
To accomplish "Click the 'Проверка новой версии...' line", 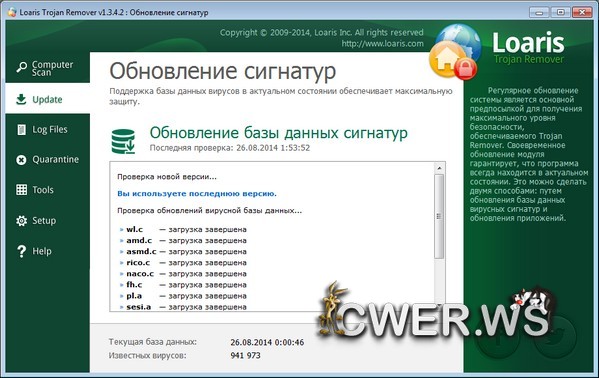I will click(167, 177).
